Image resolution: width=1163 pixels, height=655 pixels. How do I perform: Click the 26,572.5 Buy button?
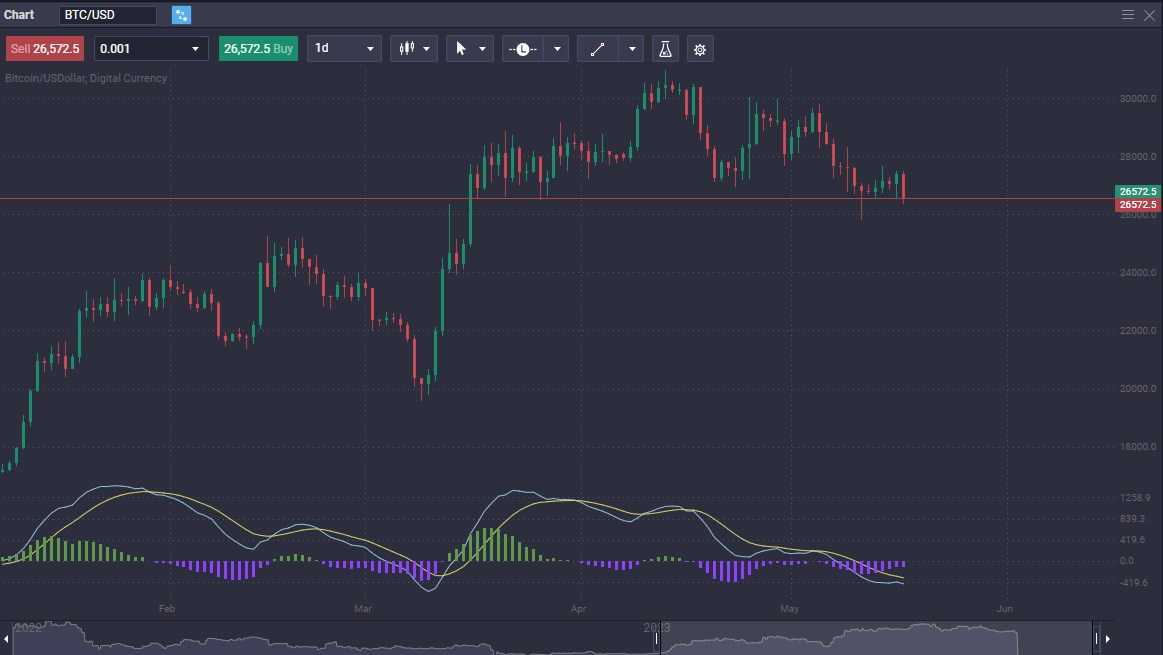(258, 48)
